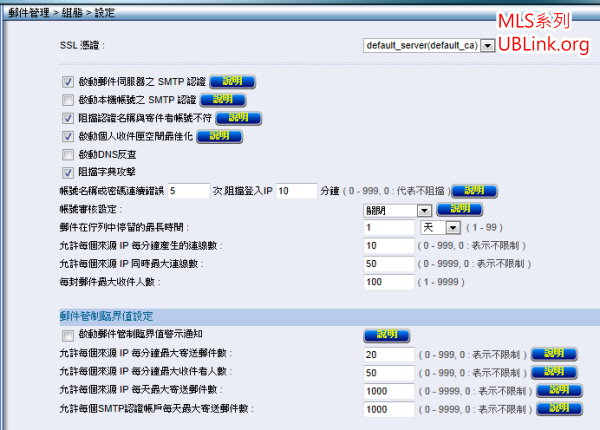Screen dimensions: 600x430
Task: Click the 每封郵件最大收件人數 input field
Action: coord(388,282)
